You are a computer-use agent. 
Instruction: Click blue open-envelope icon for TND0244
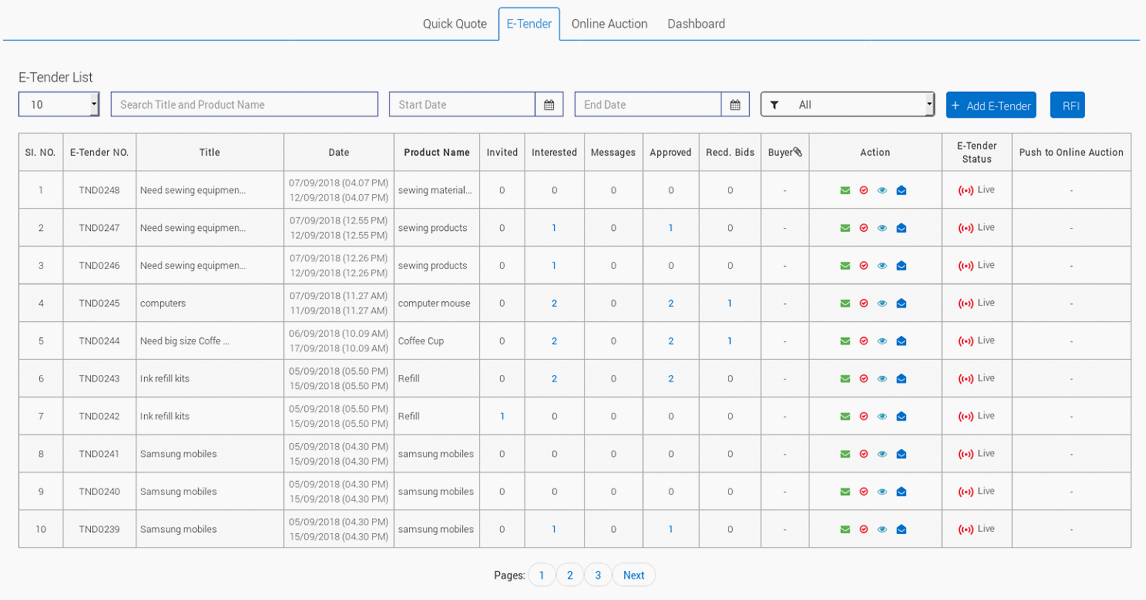click(901, 341)
